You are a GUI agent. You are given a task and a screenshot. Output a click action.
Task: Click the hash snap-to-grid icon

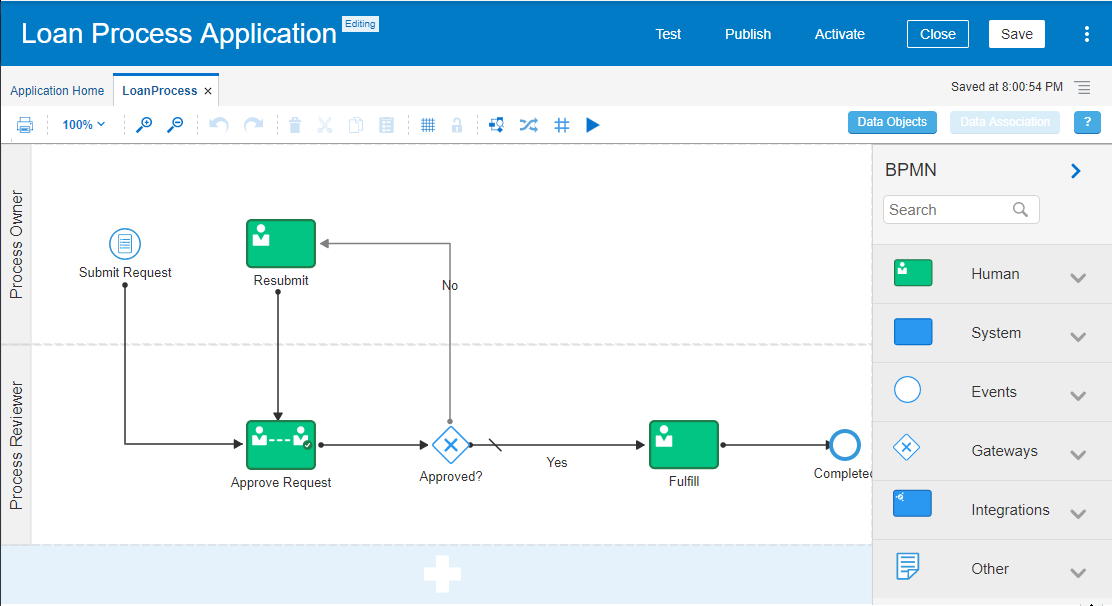562,125
